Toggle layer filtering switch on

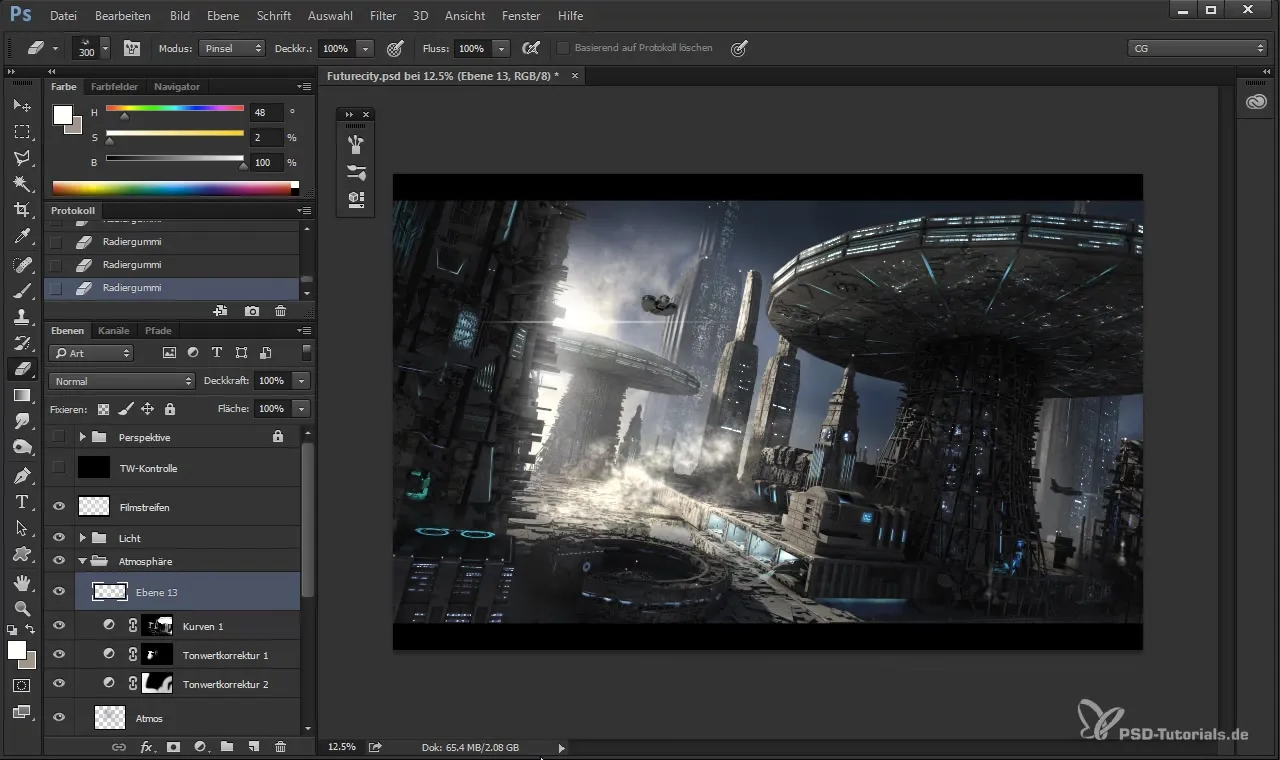tap(306, 352)
